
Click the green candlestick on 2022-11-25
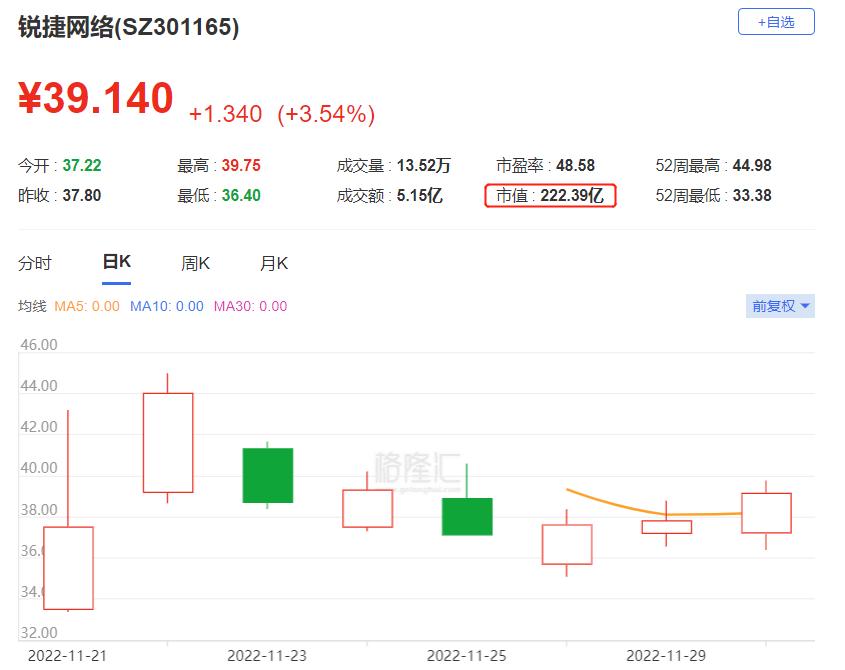point(467,516)
